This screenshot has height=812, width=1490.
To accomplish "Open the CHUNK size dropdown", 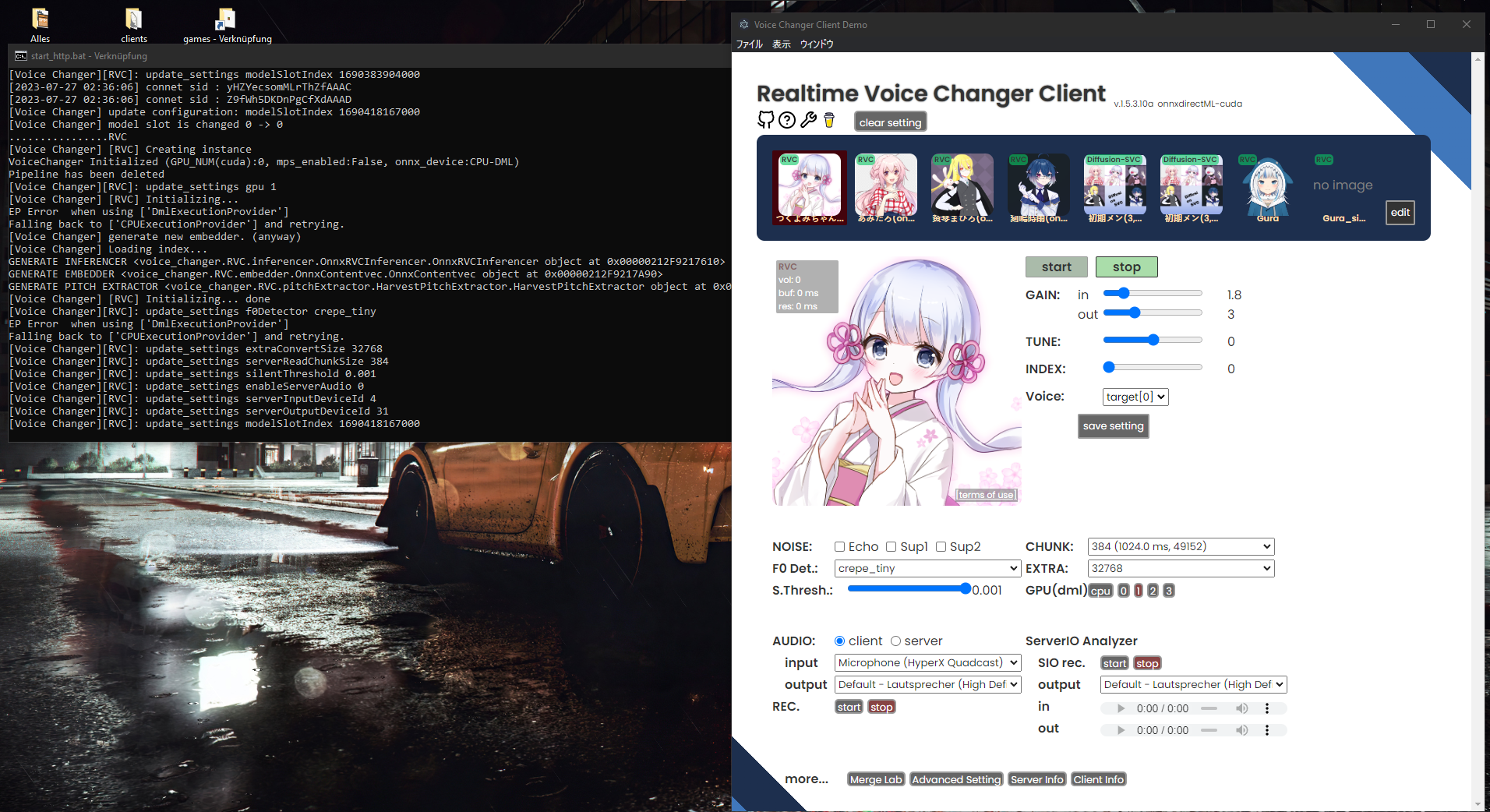I will pos(1179,546).
